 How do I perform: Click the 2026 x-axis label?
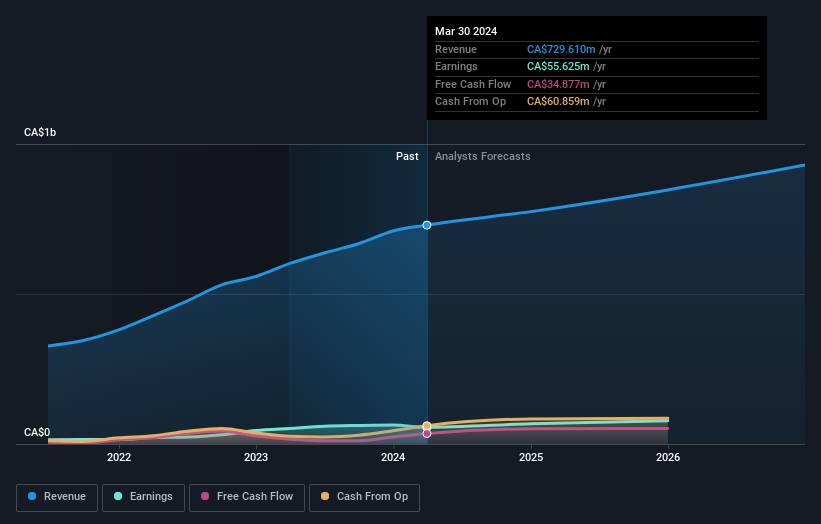point(668,457)
